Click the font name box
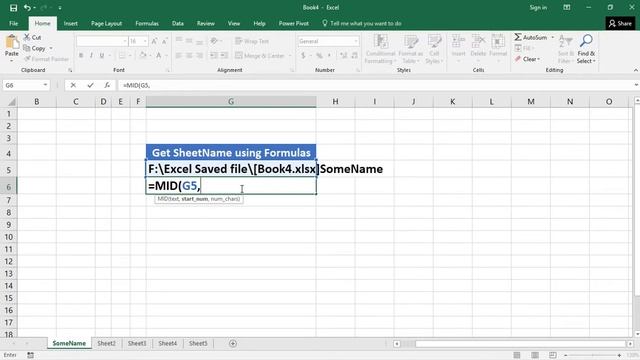The image size is (640, 360). pyautogui.click(x=100, y=41)
